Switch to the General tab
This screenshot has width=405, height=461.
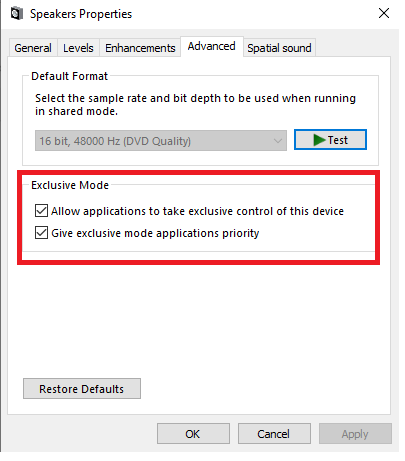[x=33, y=48]
